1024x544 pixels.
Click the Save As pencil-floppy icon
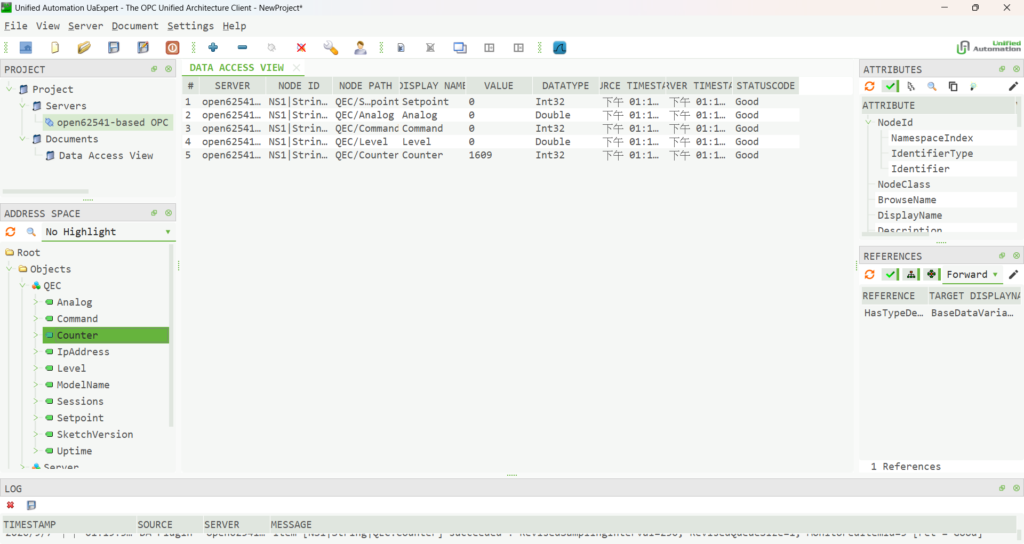[x=143, y=48]
